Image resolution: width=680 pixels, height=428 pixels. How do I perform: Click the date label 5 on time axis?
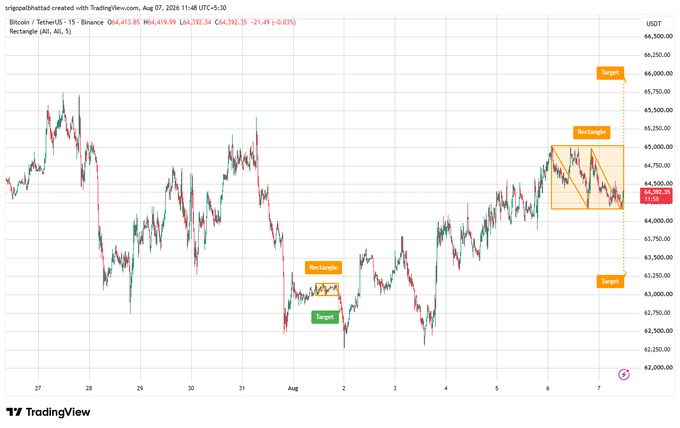click(x=497, y=388)
